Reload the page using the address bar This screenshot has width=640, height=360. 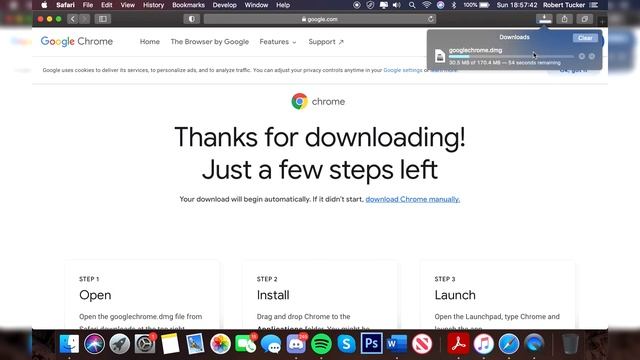point(431,19)
